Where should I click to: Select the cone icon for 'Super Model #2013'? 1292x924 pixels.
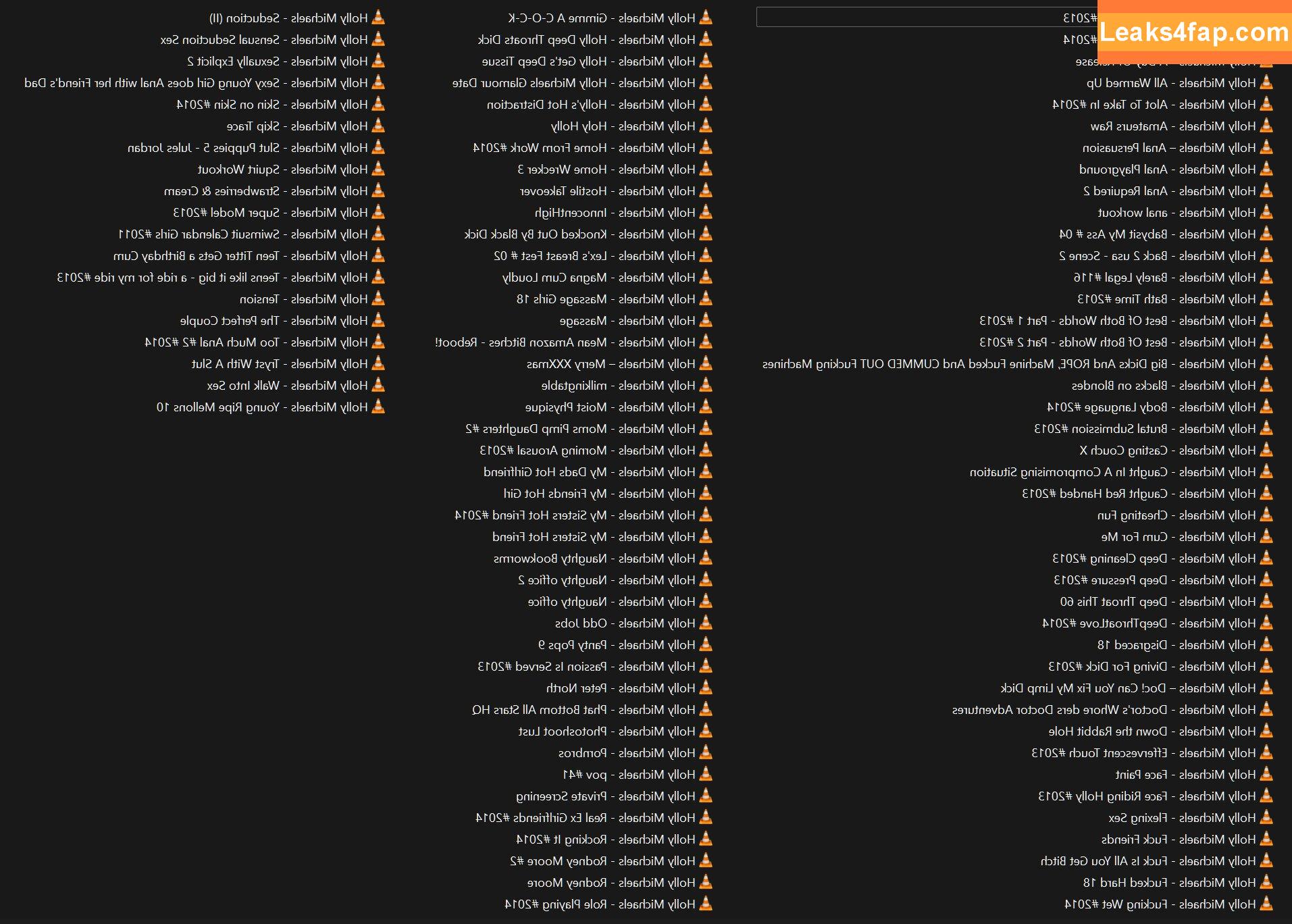379,212
